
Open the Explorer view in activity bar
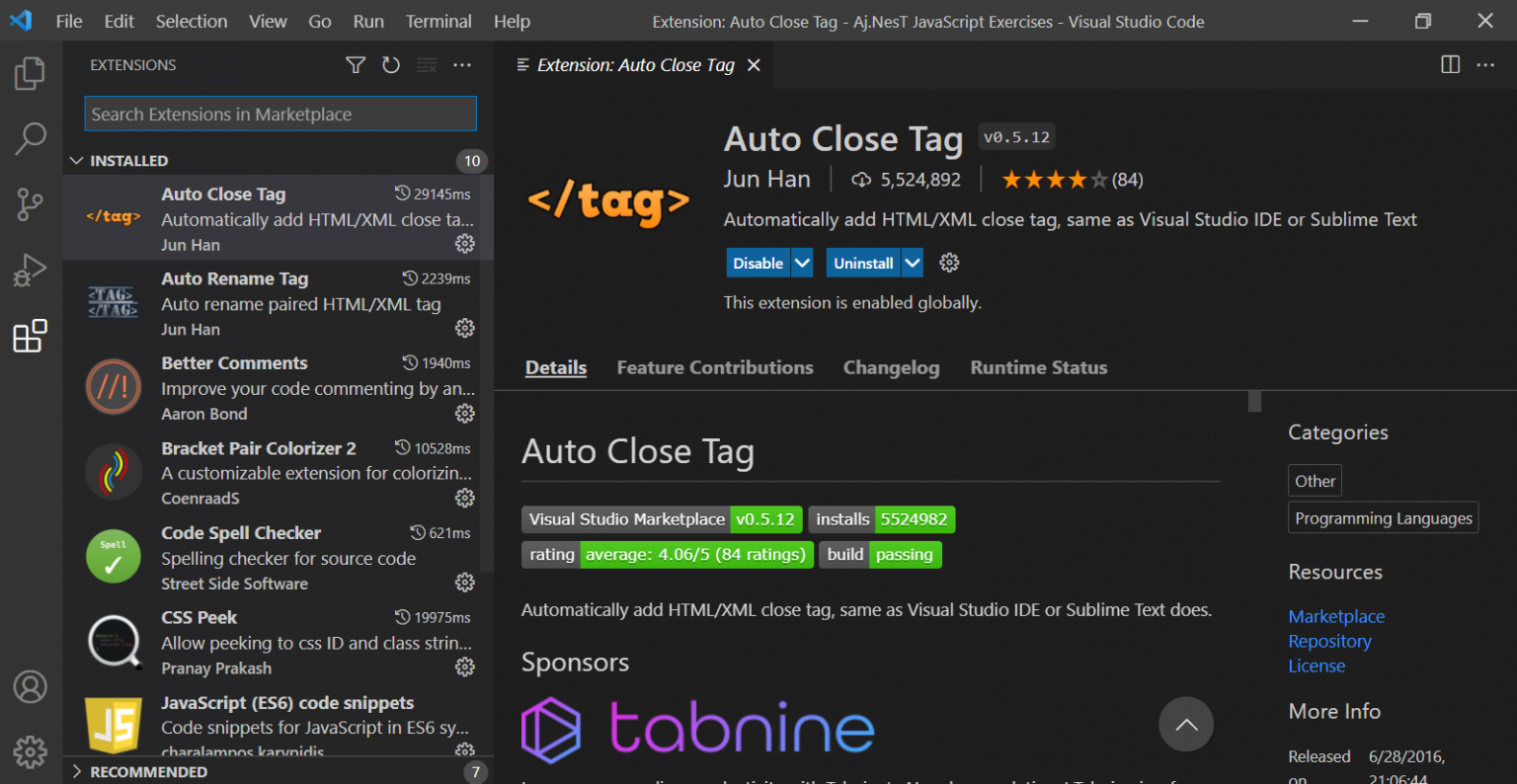[x=30, y=74]
